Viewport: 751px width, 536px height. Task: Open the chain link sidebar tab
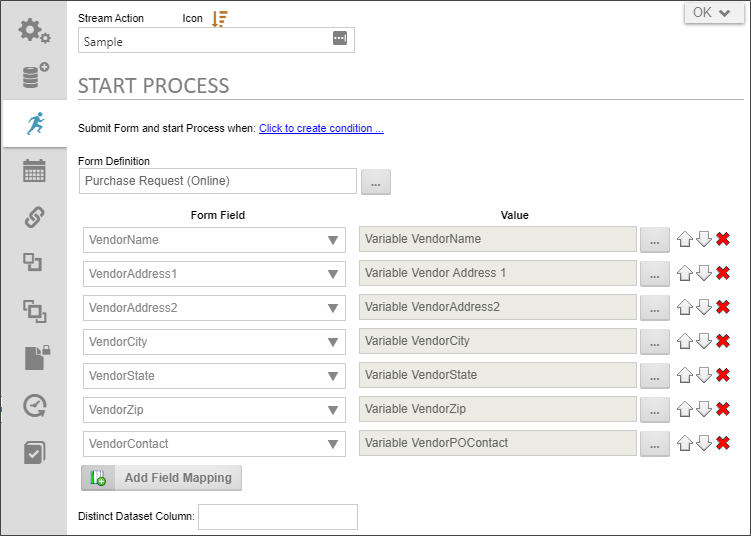coord(34,217)
